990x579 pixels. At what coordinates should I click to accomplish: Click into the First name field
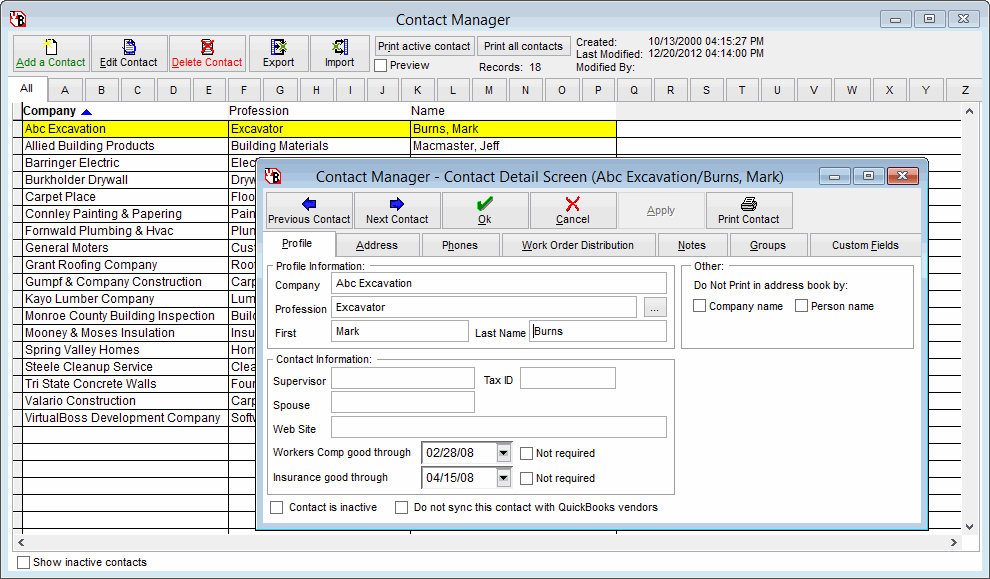pos(400,331)
